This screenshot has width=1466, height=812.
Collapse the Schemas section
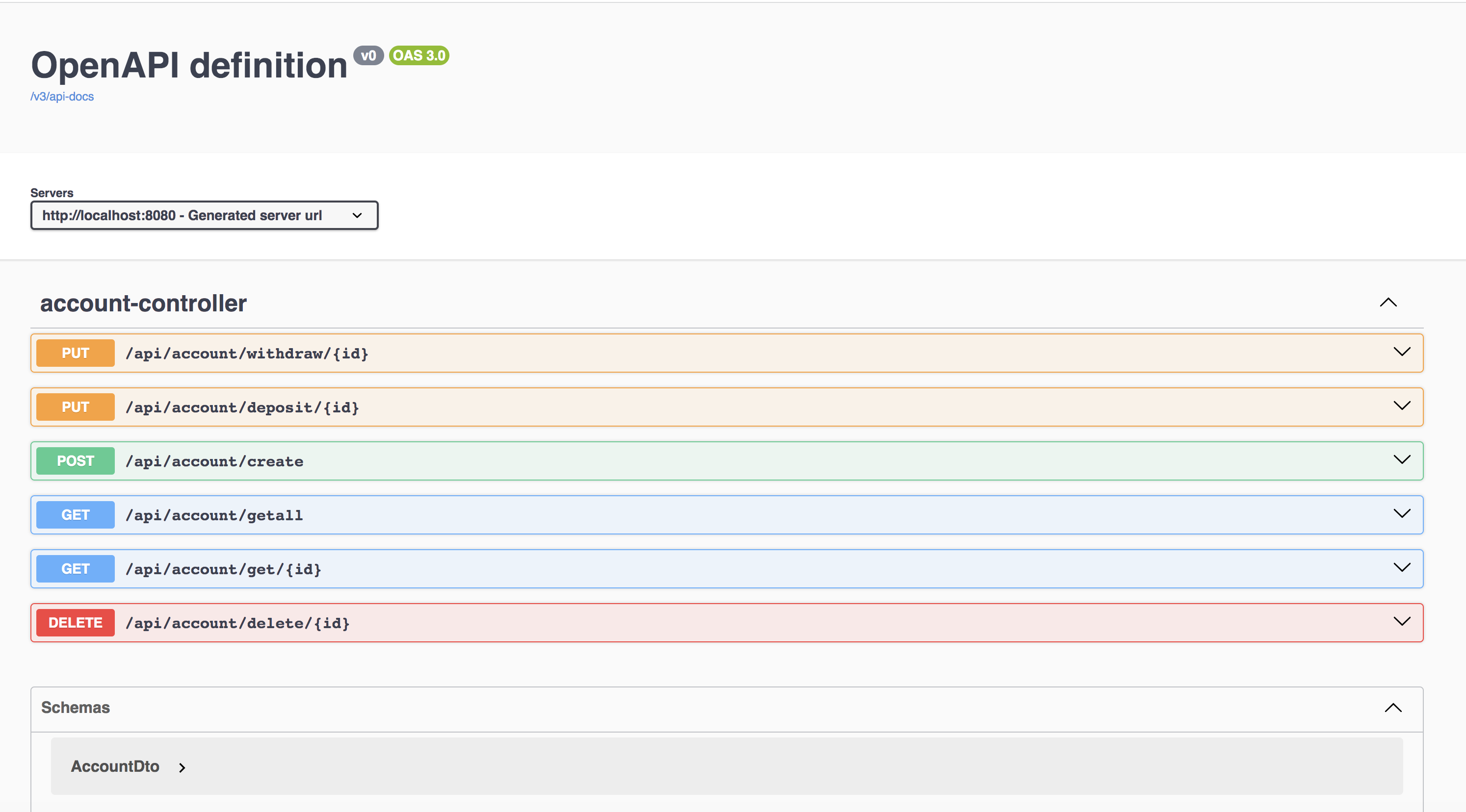tap(1392, 708)
